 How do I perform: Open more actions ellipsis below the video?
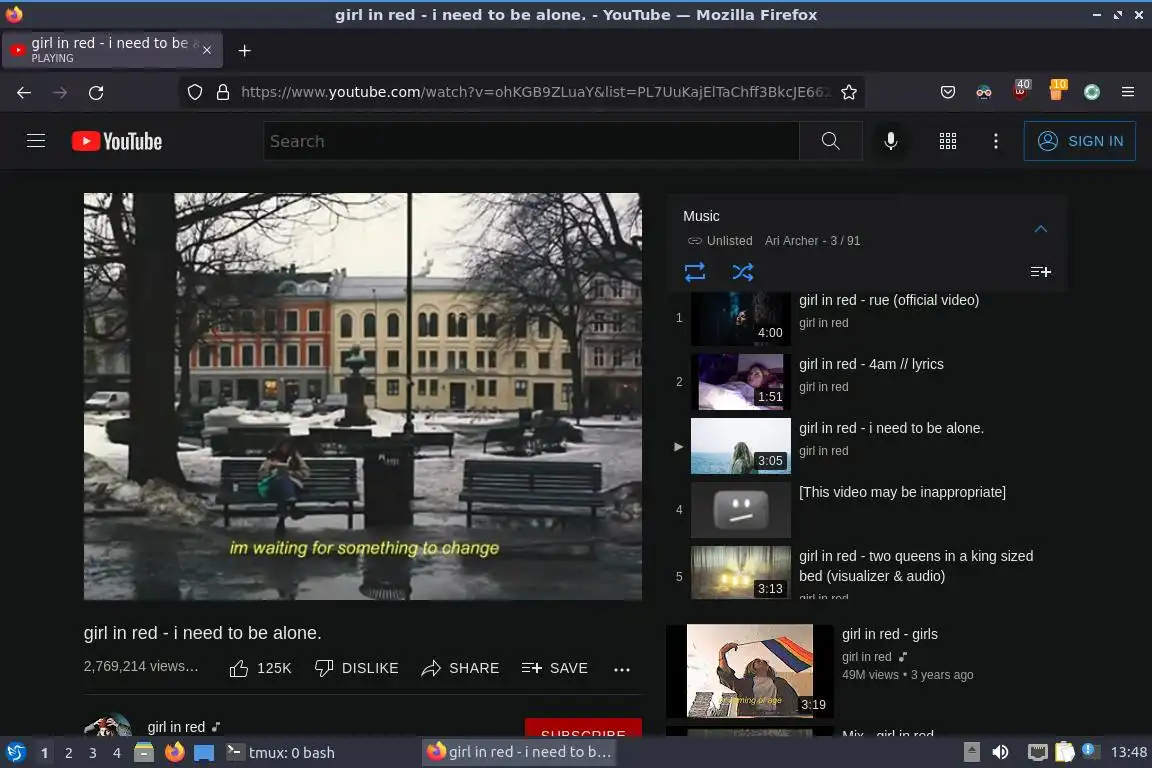(622, 670)
